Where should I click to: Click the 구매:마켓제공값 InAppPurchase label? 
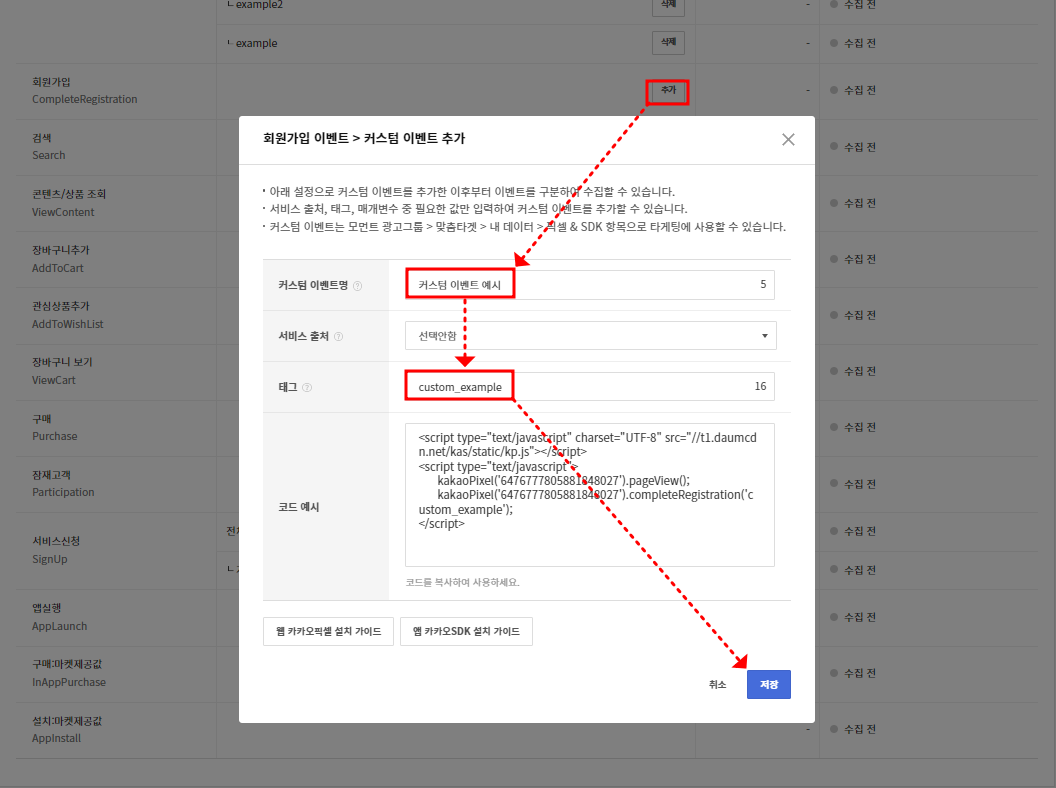click(69, 674)
